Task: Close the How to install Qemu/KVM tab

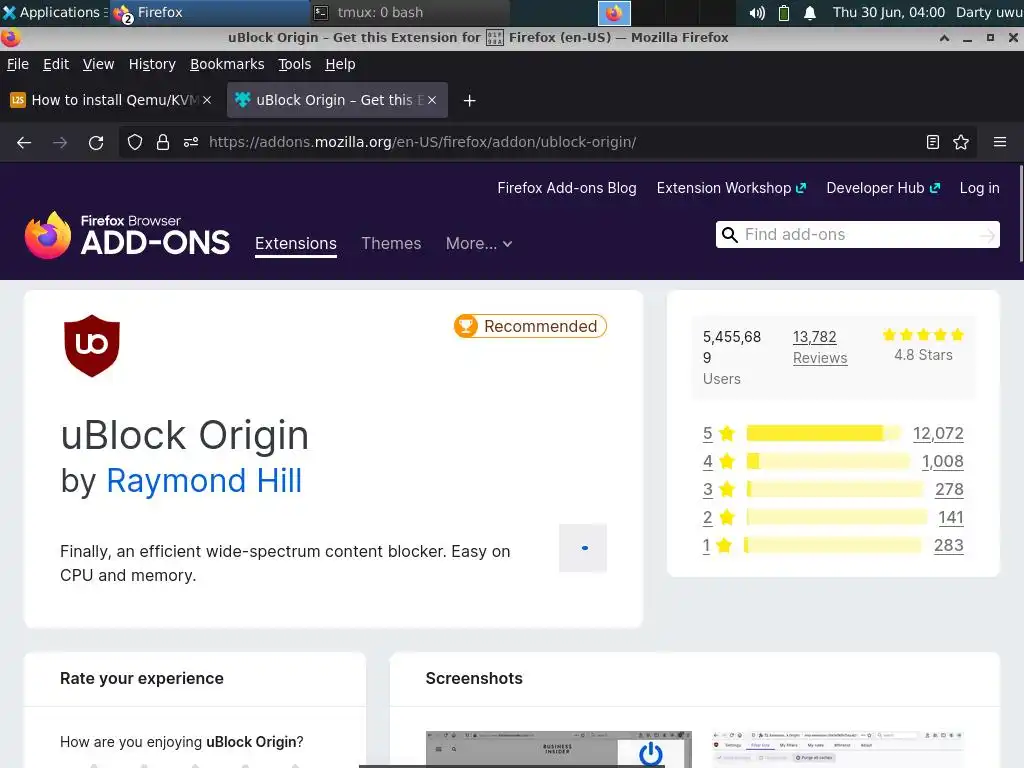Action: pos(207,101)
